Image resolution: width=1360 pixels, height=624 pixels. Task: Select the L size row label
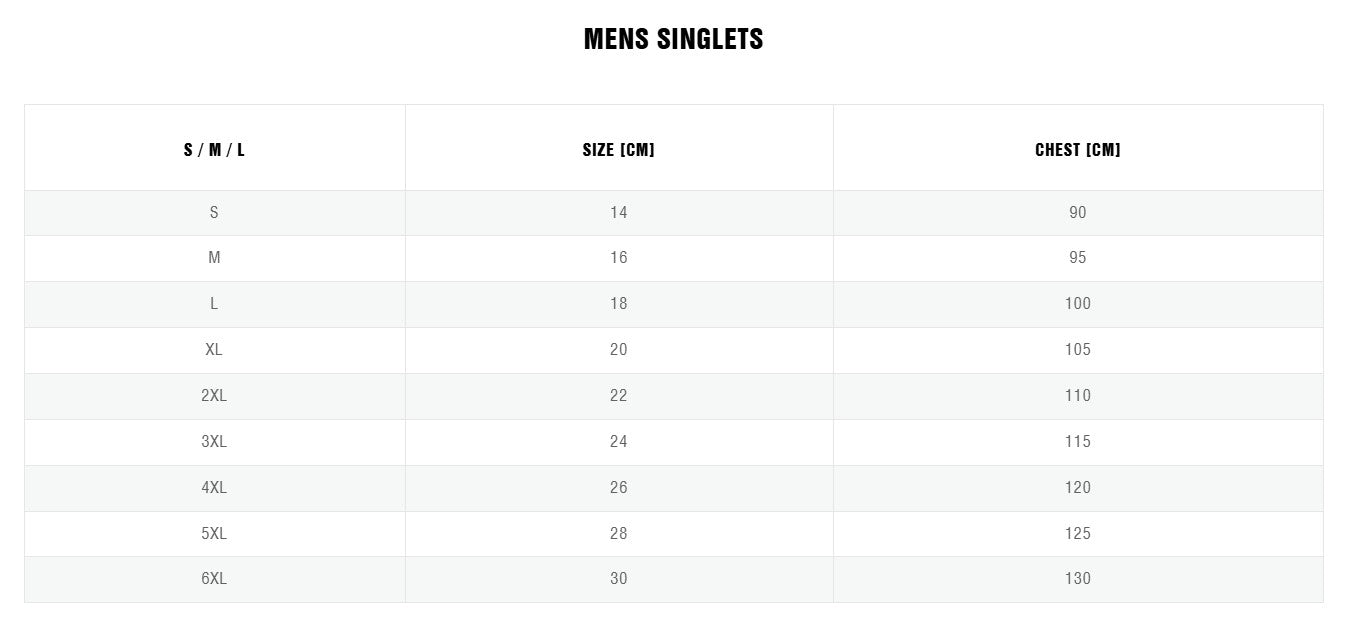214,304
